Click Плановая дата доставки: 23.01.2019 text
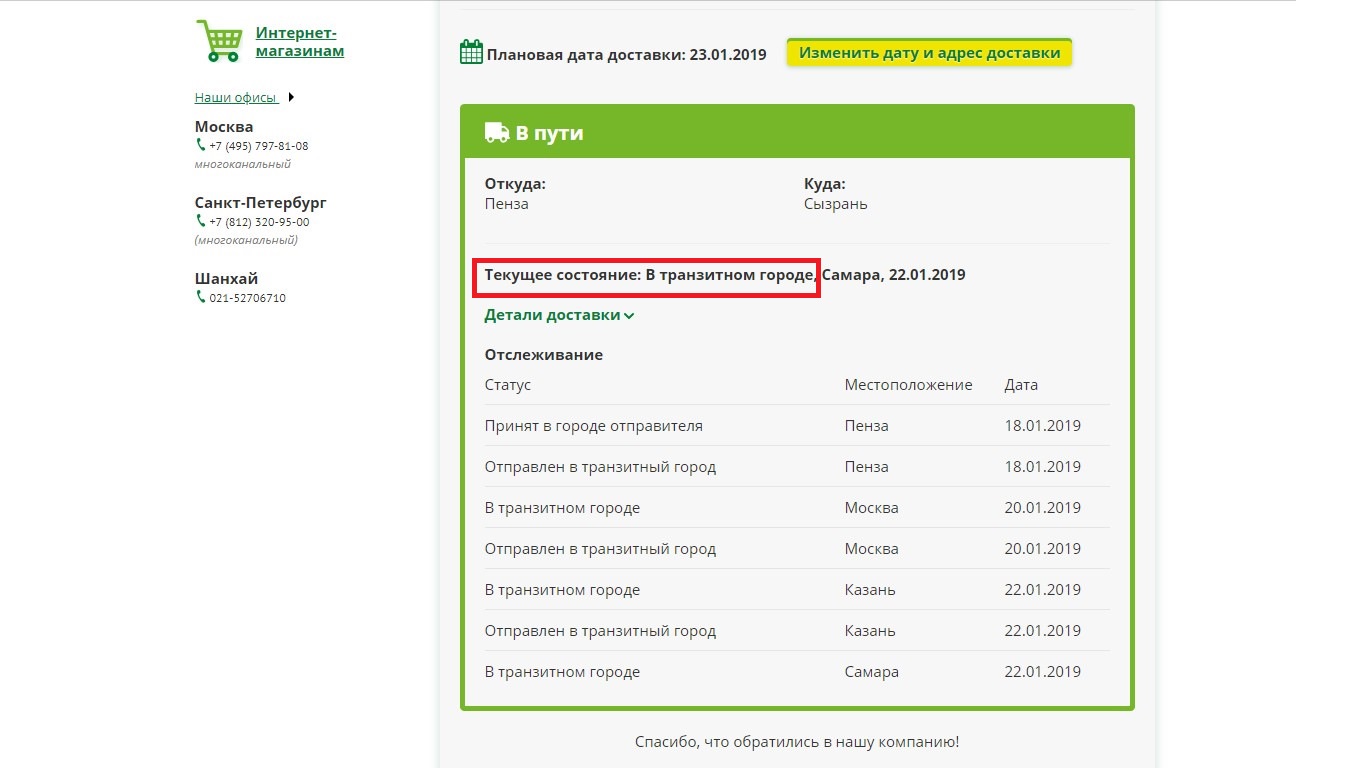 coord(626,55)
